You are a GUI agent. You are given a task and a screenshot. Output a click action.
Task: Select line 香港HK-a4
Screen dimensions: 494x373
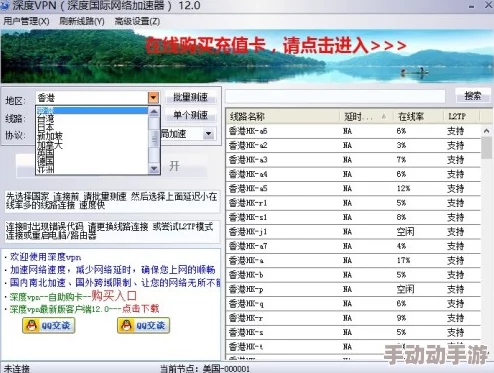[x=353, y=174]
